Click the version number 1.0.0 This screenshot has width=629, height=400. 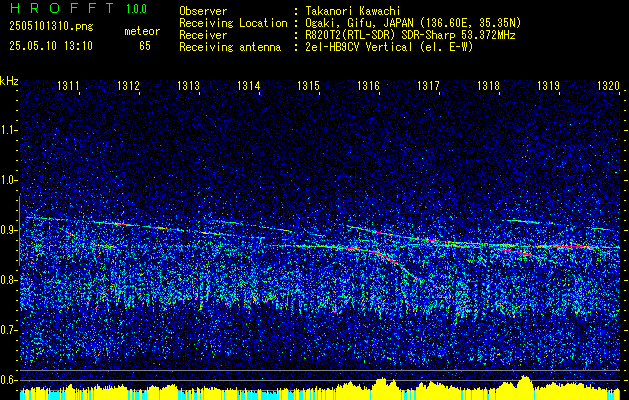pyautogui.click(x=136, y=9)
